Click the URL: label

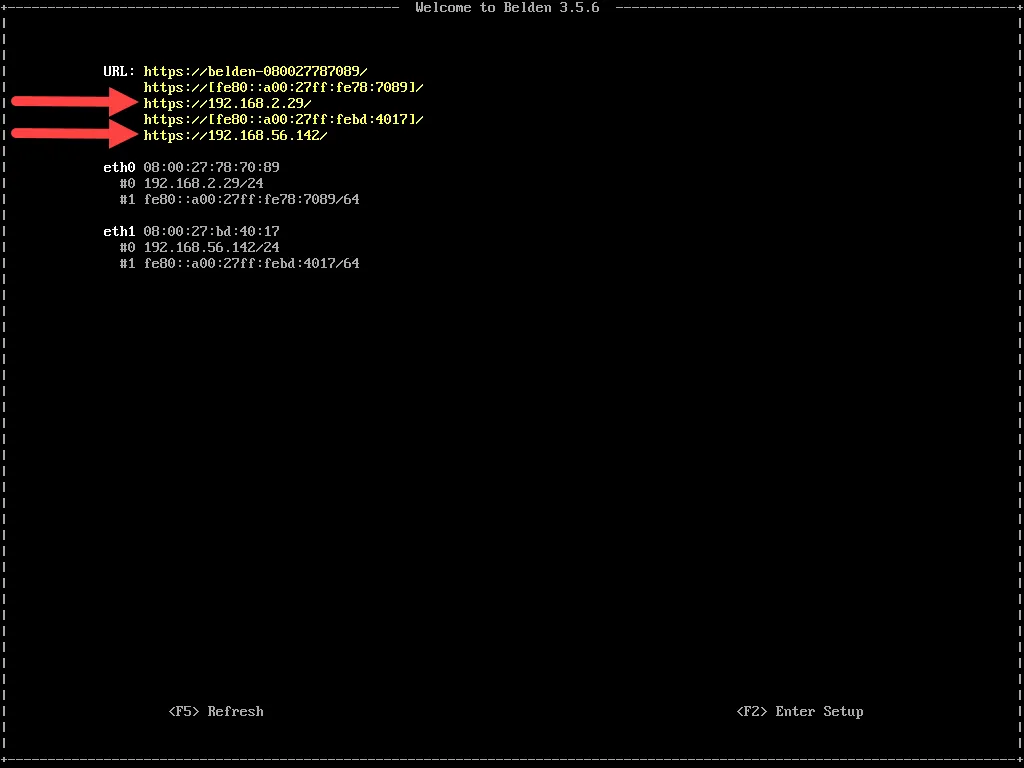(120, 71)
